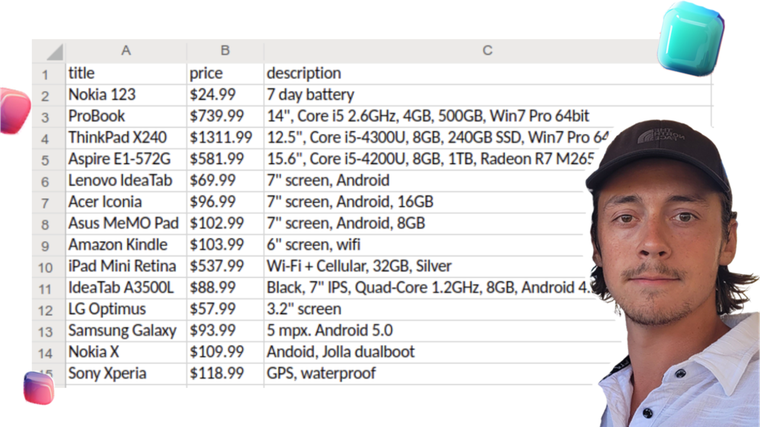The width and height of the screenshot is (760, 427).
Task: Select the Nokia 123 cell
Action: pyautogui.click(x=126, y=95)
